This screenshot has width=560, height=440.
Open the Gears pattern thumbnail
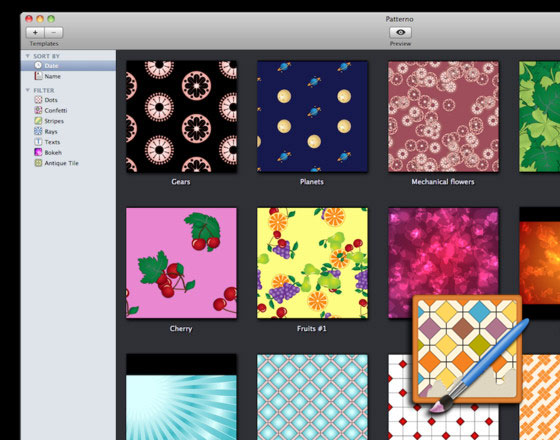pos(181,116)
